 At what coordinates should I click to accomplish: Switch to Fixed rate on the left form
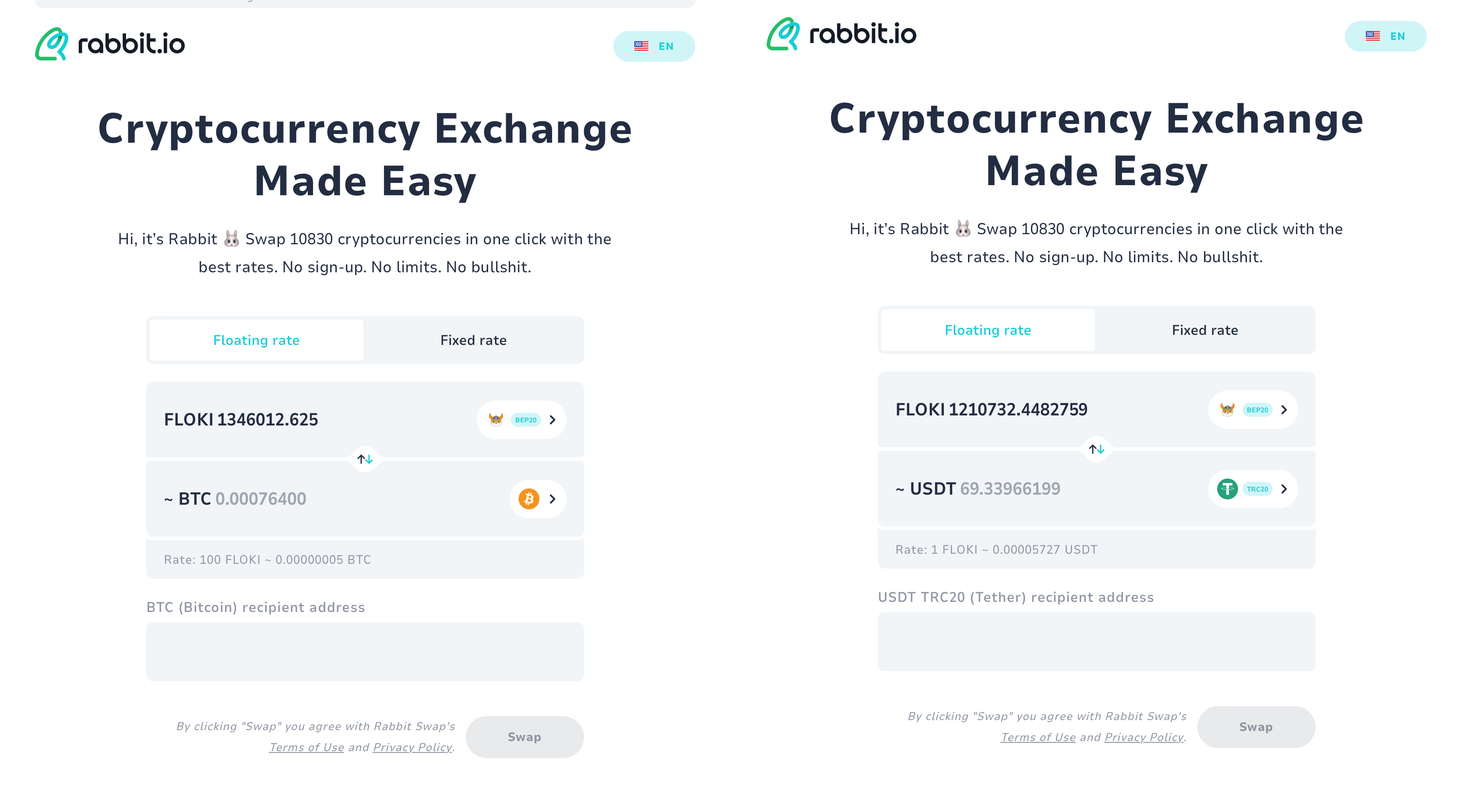(473, 340)
